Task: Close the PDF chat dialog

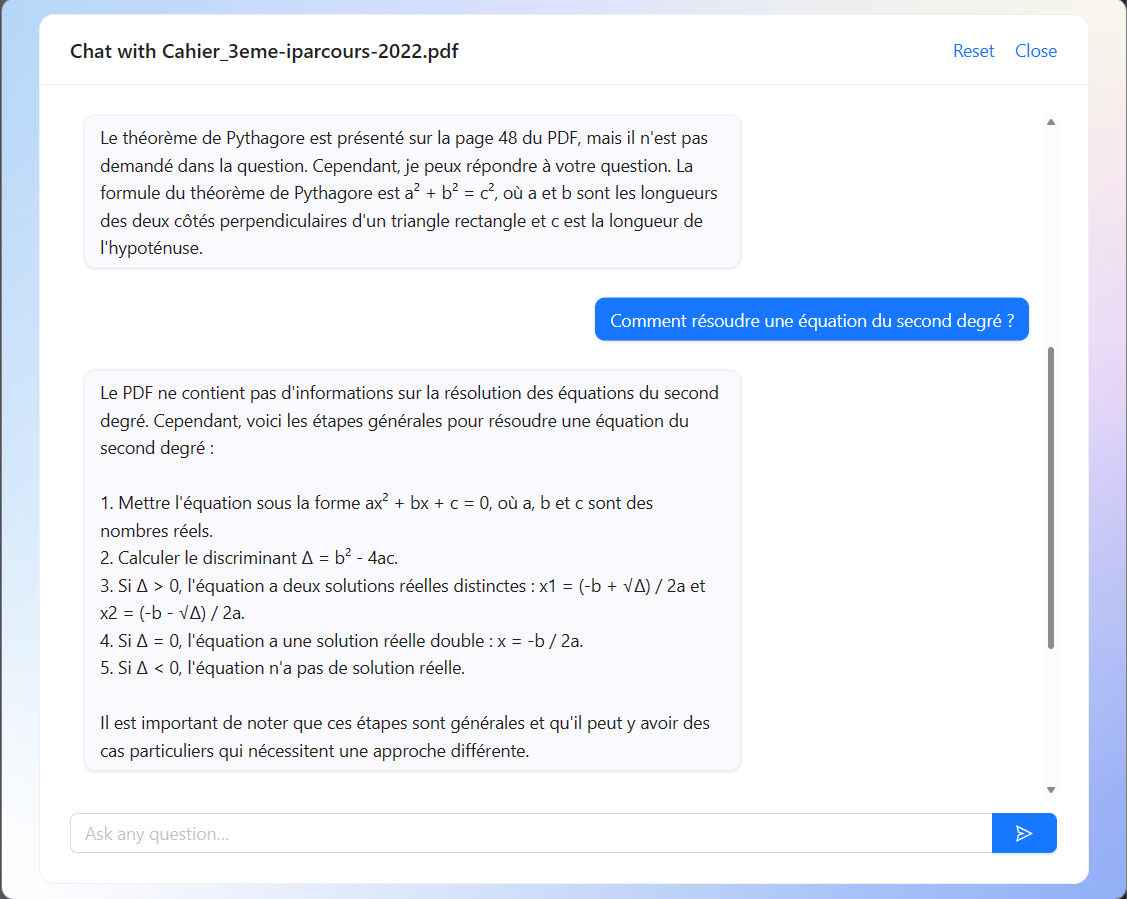Action: [x=1035, y=51]
